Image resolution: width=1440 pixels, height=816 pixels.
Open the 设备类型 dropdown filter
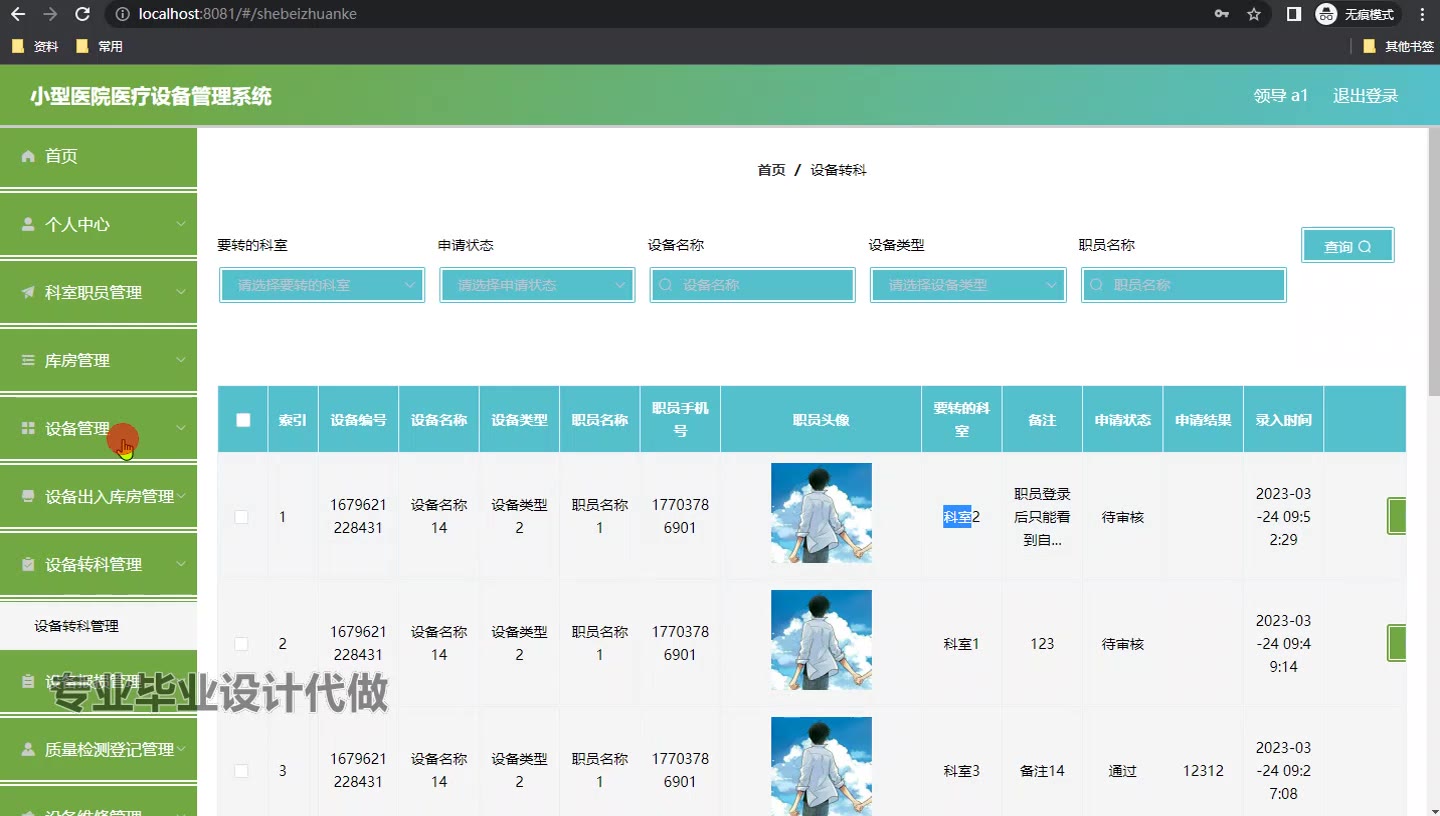pyautogui.click(x=968, y=285)
